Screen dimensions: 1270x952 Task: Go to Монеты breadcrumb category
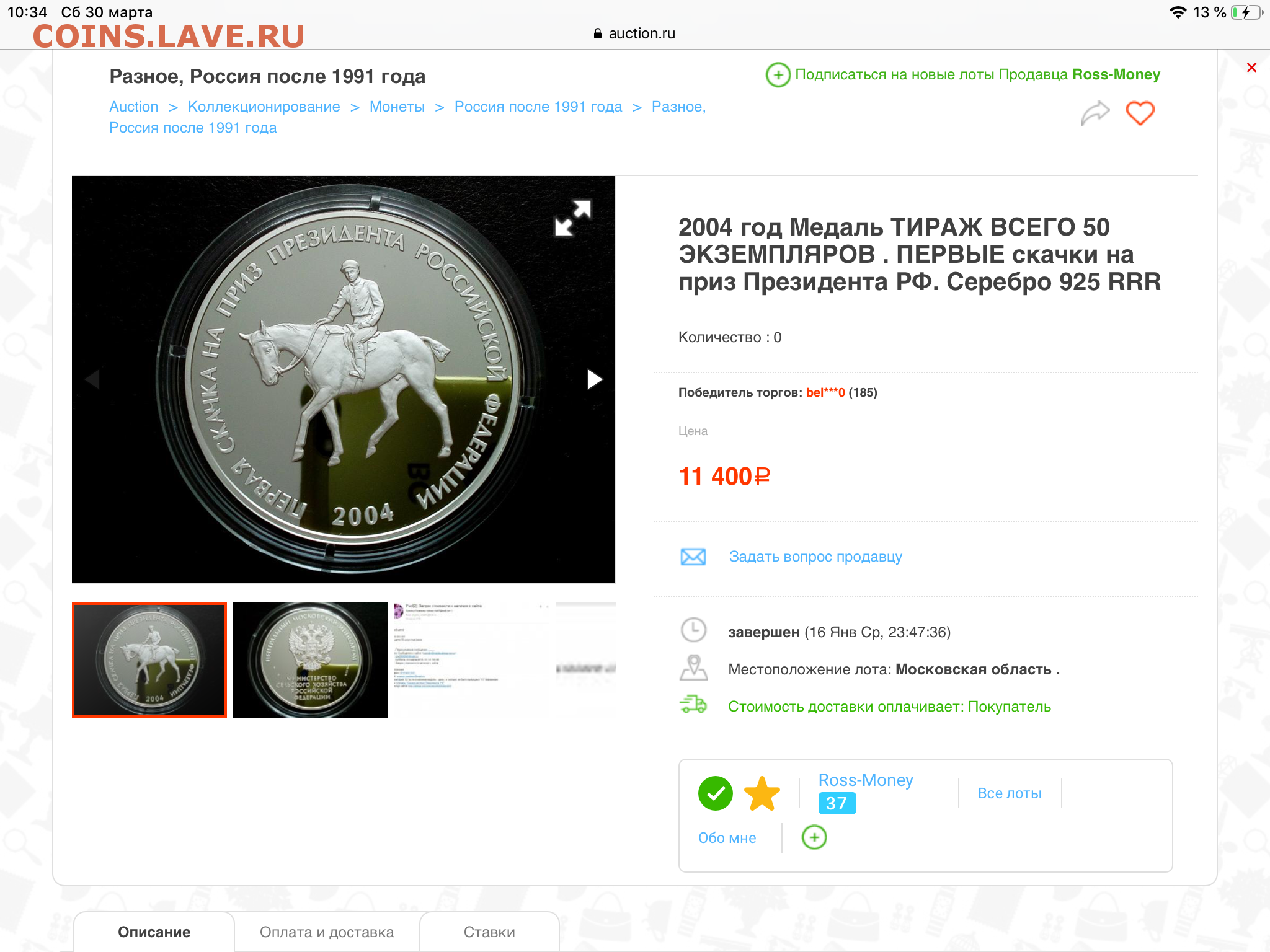click(397, 107)
